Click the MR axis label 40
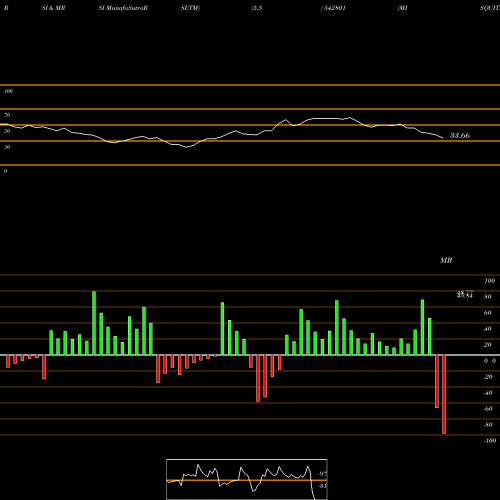500x500 pixels. coord(488,329)
